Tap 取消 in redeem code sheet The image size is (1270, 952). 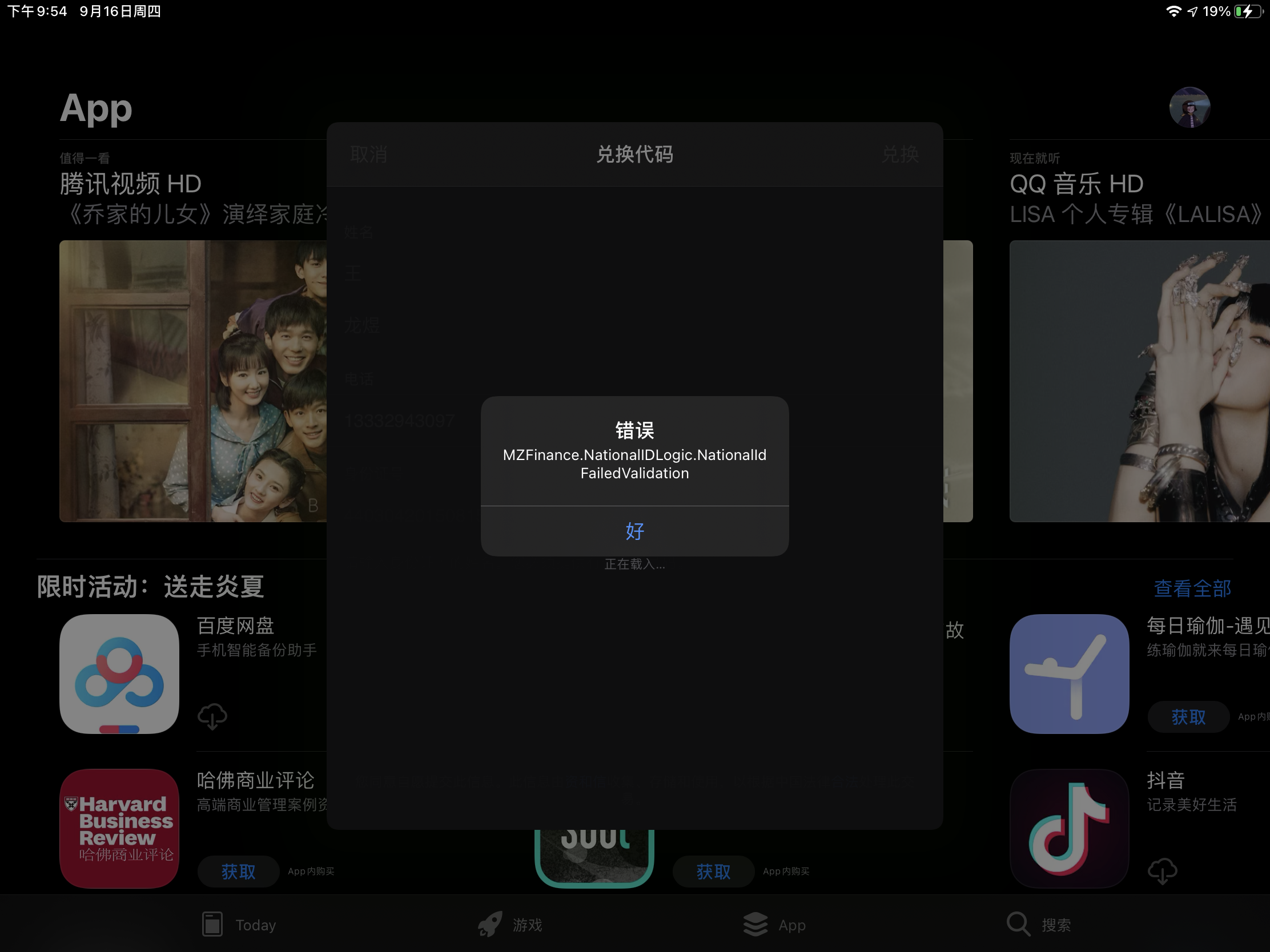(368, 154)
